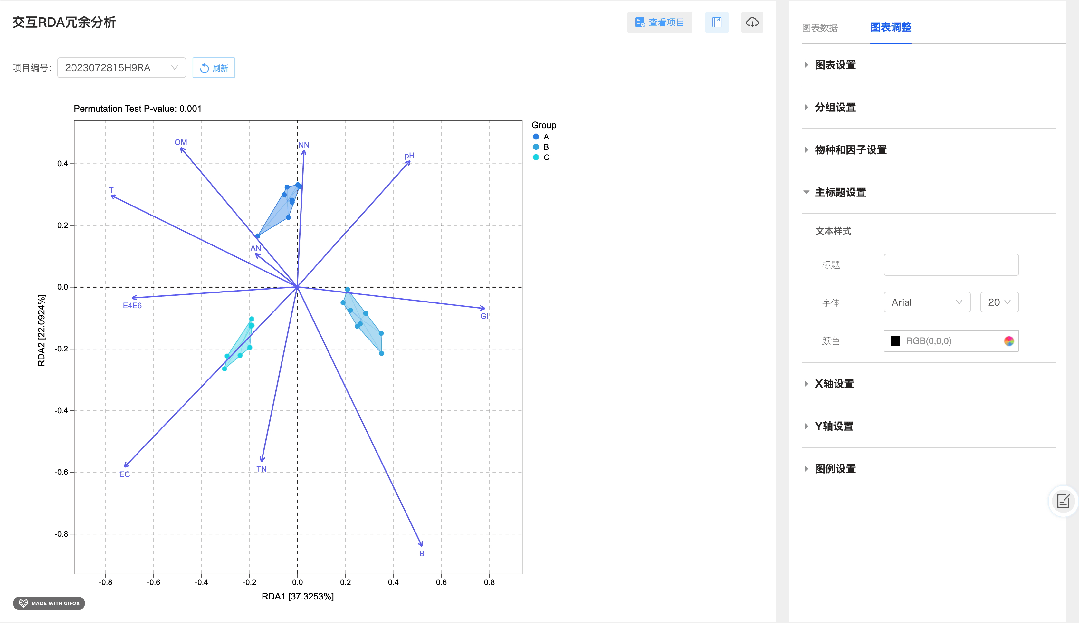Click the black color swatch
1080x624 pixels.
pyautogui.click(x=895, y=341)
